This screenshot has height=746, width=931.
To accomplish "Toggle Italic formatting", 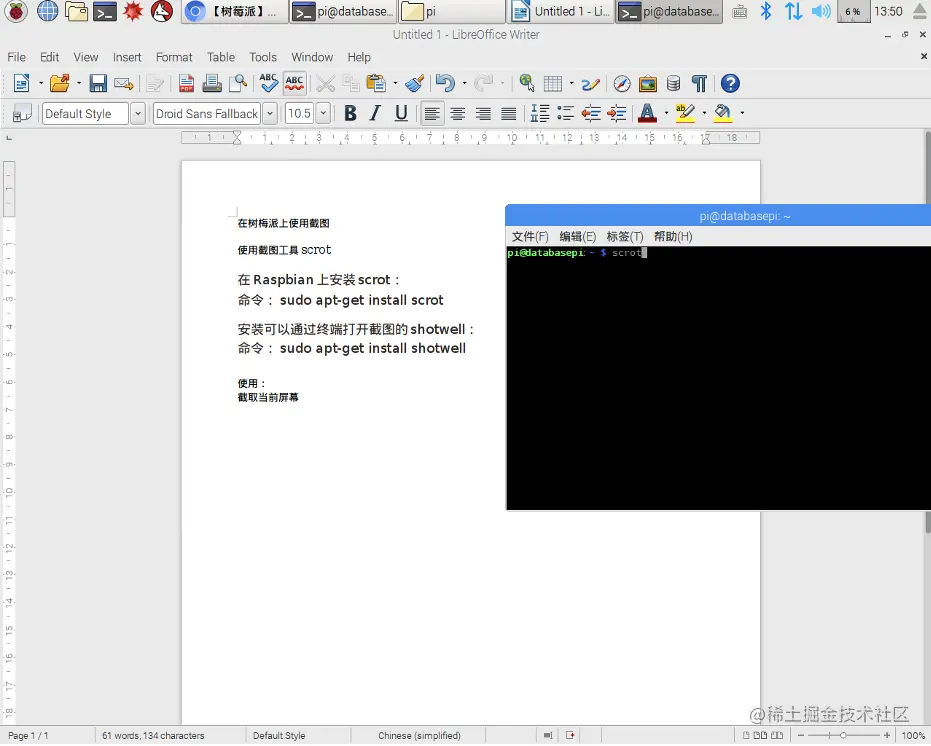I will (375, 113).
